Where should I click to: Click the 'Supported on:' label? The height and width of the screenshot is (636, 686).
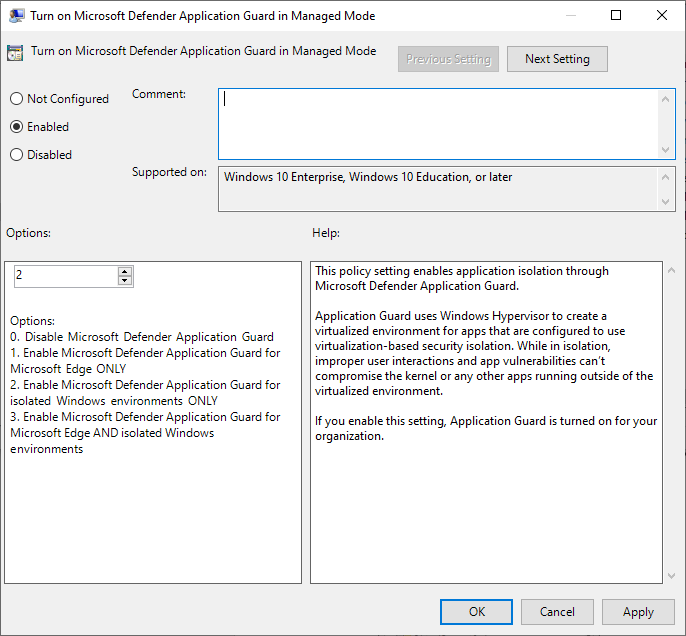(x=169, y=172)
